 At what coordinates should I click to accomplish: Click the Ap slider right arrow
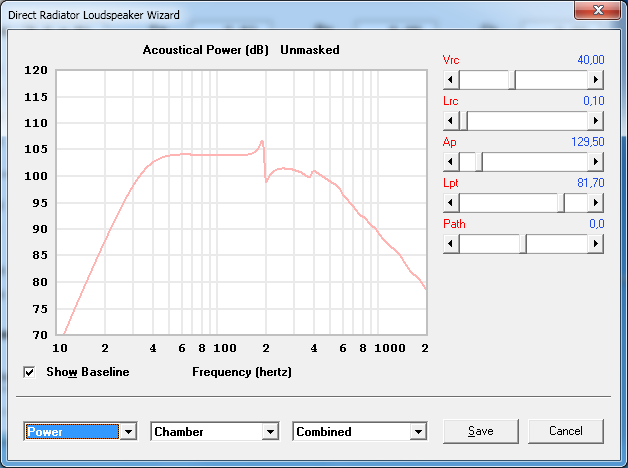[x=596, y=162]
